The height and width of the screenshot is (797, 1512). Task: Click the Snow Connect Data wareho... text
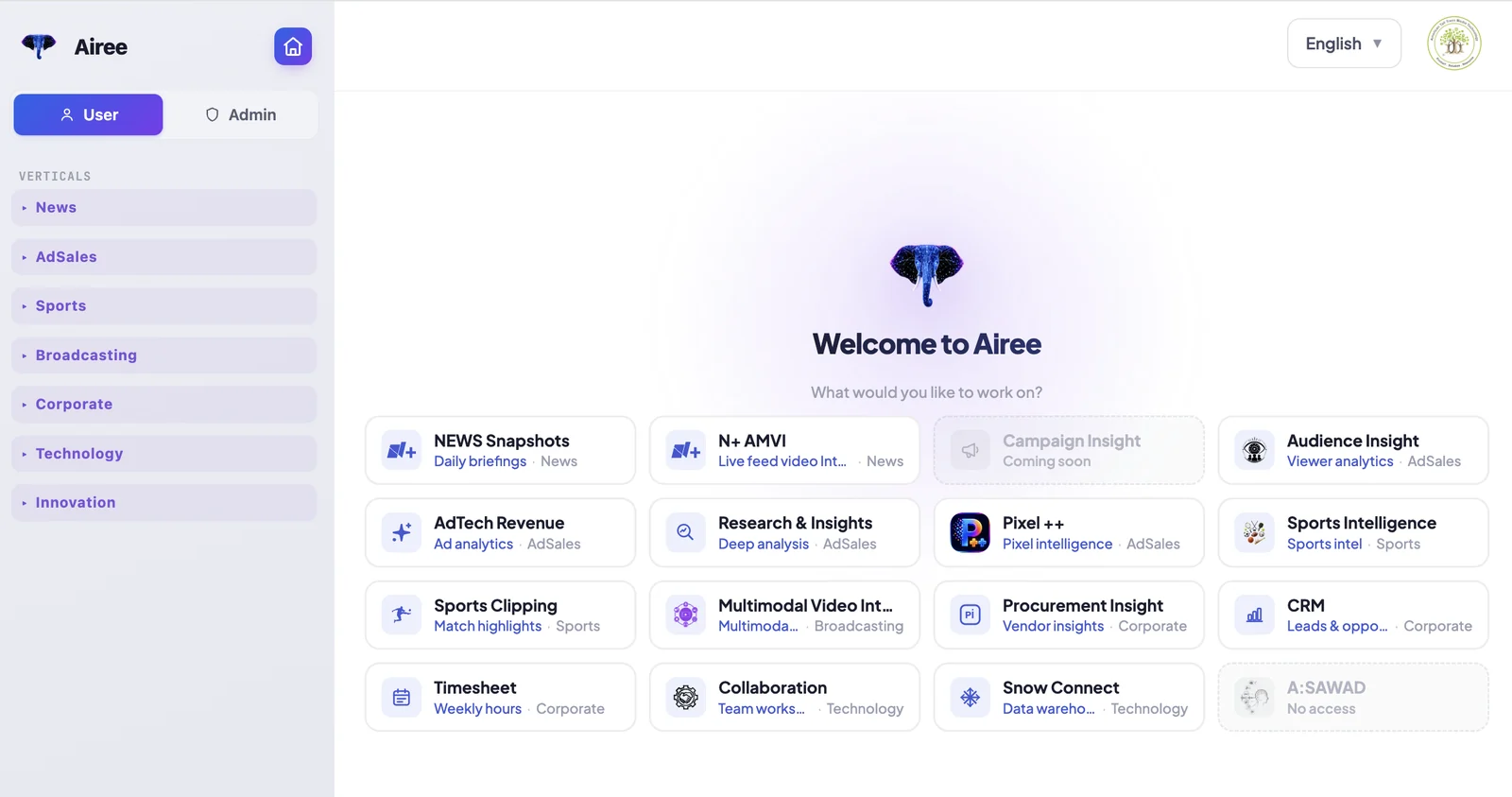[x=1049, y=708]
